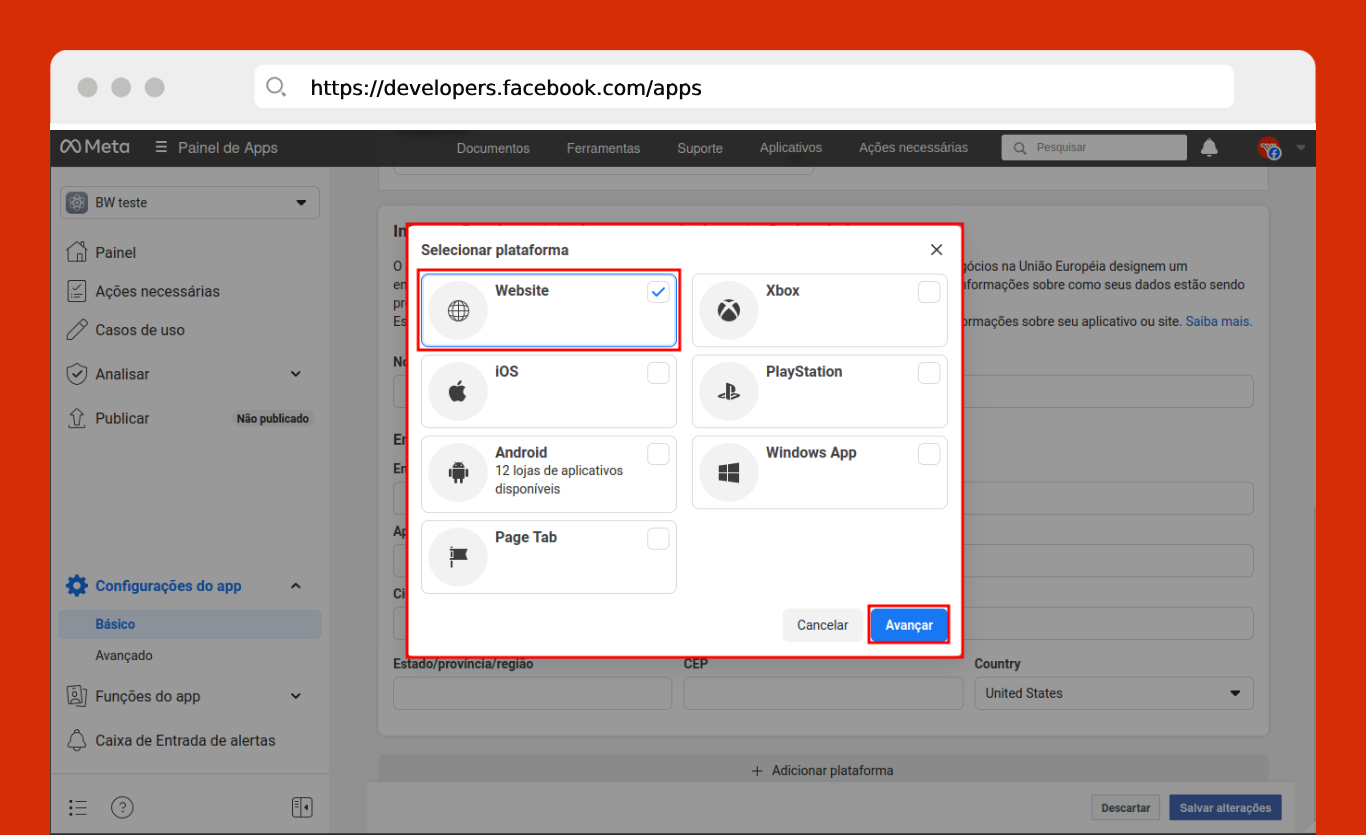Click the Windows App logo icon
Screen dimensions: 1366x835
729,472
